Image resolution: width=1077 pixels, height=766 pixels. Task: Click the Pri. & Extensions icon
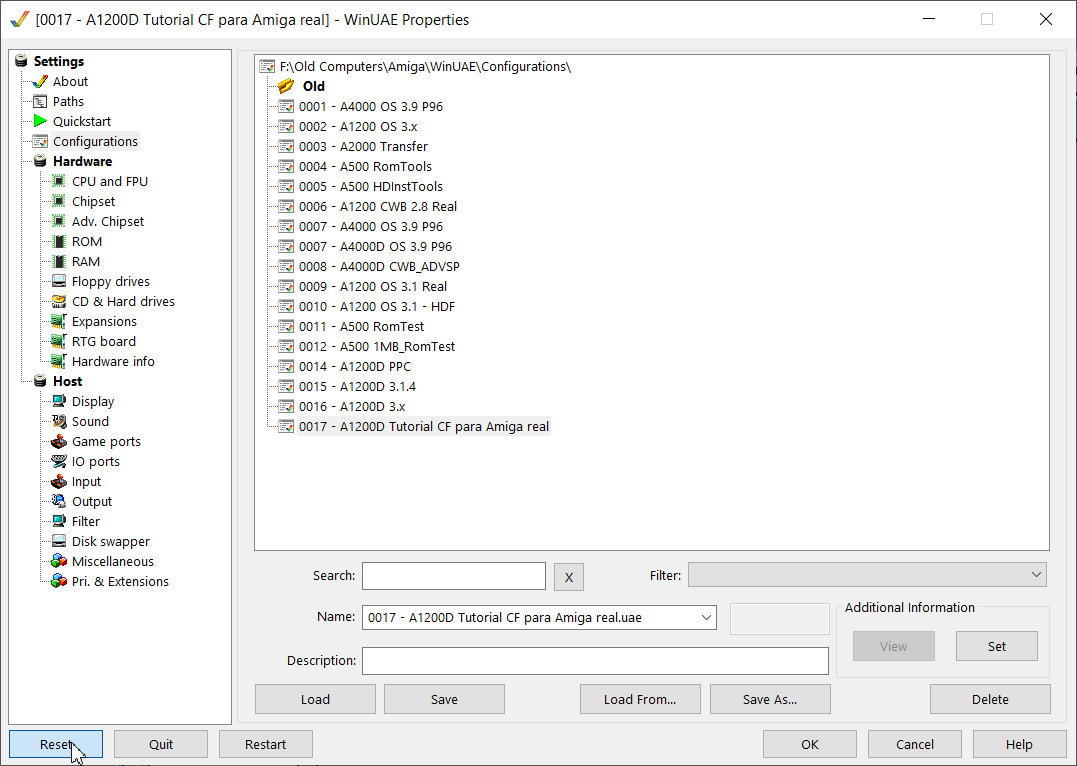(59, 581)
